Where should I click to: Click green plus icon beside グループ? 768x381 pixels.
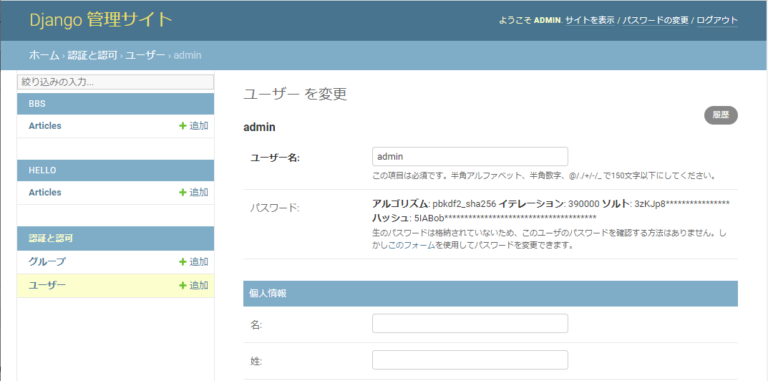click(183, 262)
